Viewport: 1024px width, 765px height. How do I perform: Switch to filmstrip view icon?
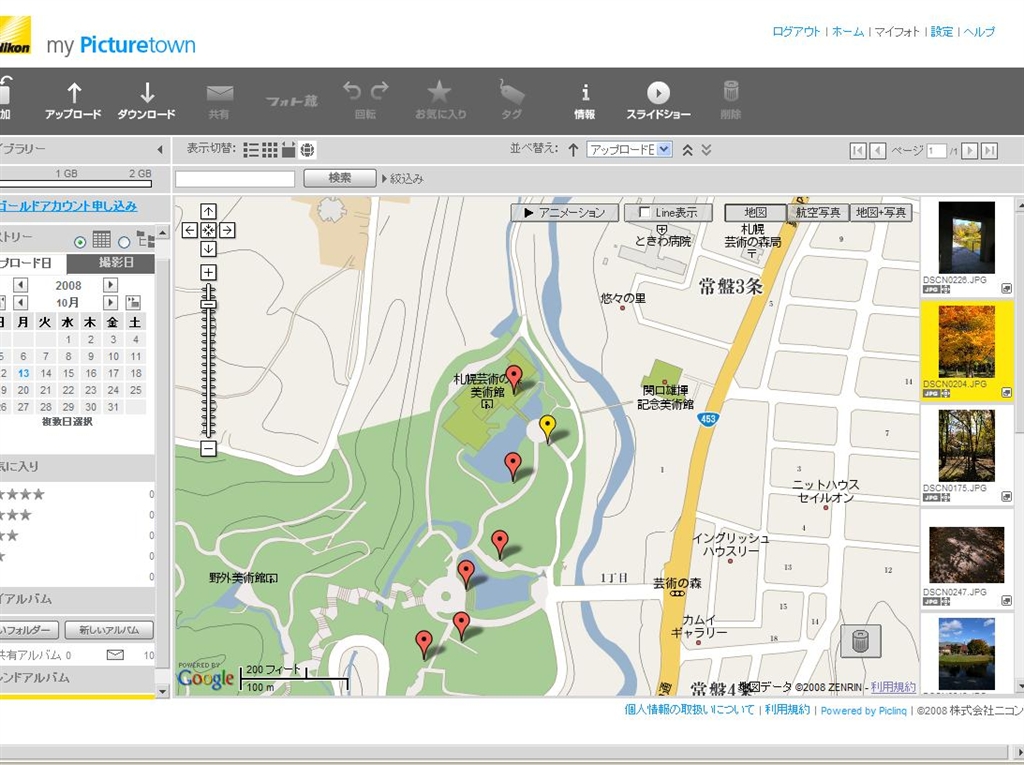[x=289, y=150]
